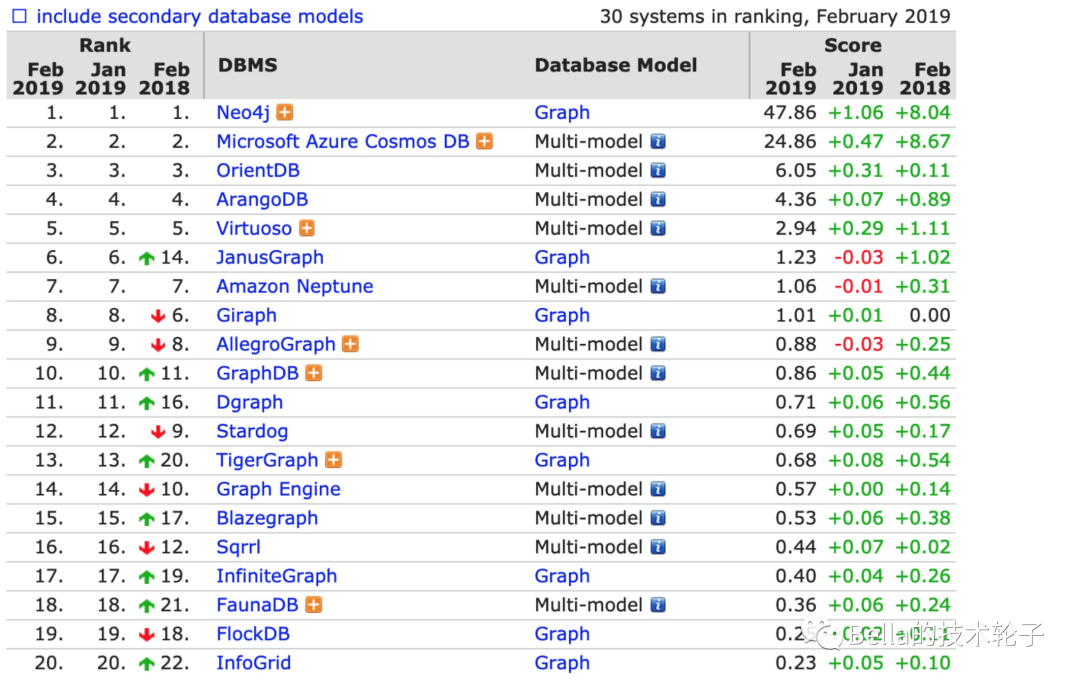The image size is (1080, 682).
Task: Click the orange plus icon beside Virtuoso
Action: coord(307,228)
